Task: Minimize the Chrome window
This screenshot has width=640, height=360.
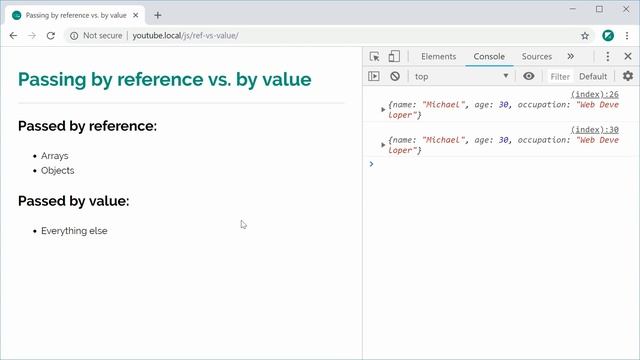Action: click(x=573, y=9)
